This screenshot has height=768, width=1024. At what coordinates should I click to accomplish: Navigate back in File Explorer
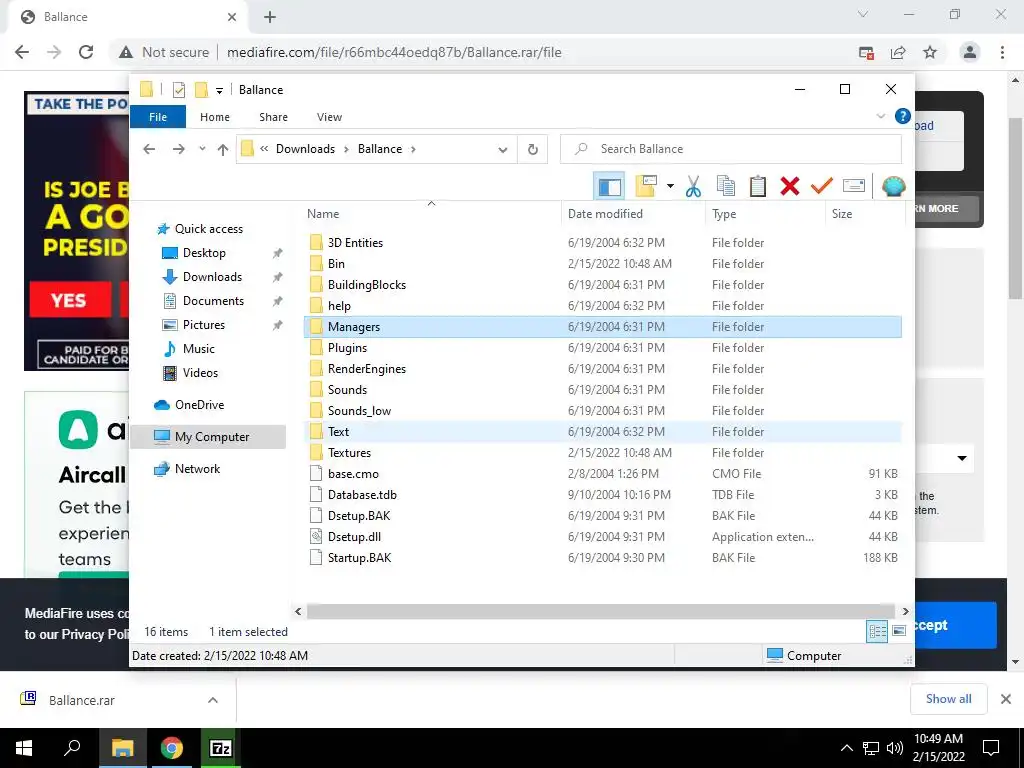point(149,150)
